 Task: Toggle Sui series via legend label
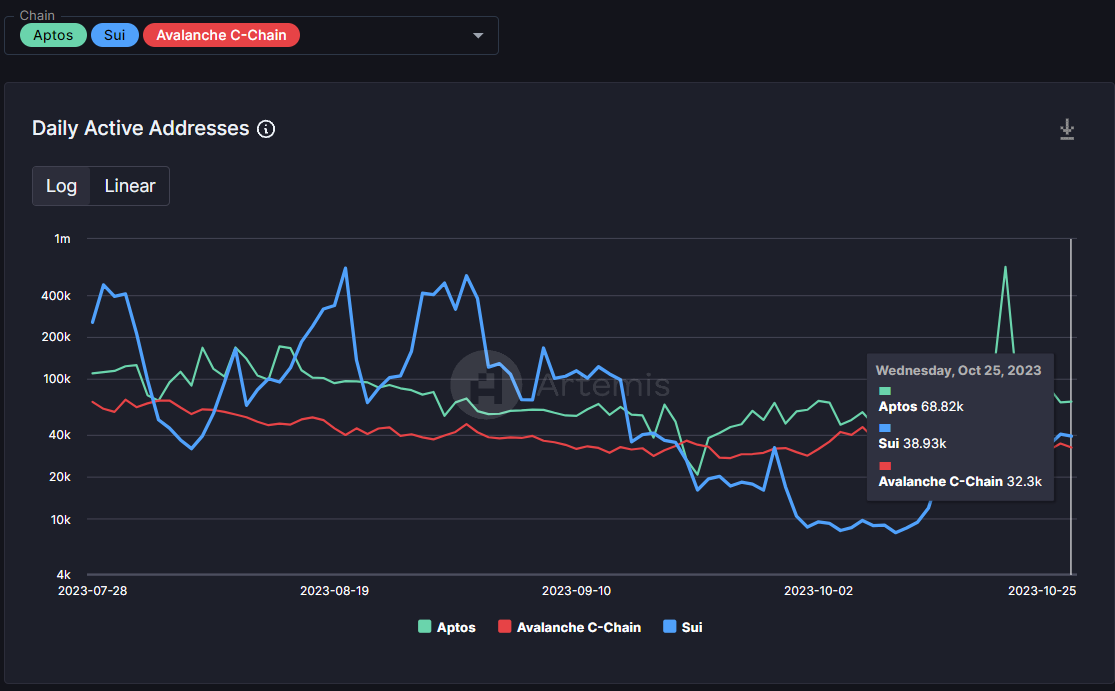click(692, 627)
